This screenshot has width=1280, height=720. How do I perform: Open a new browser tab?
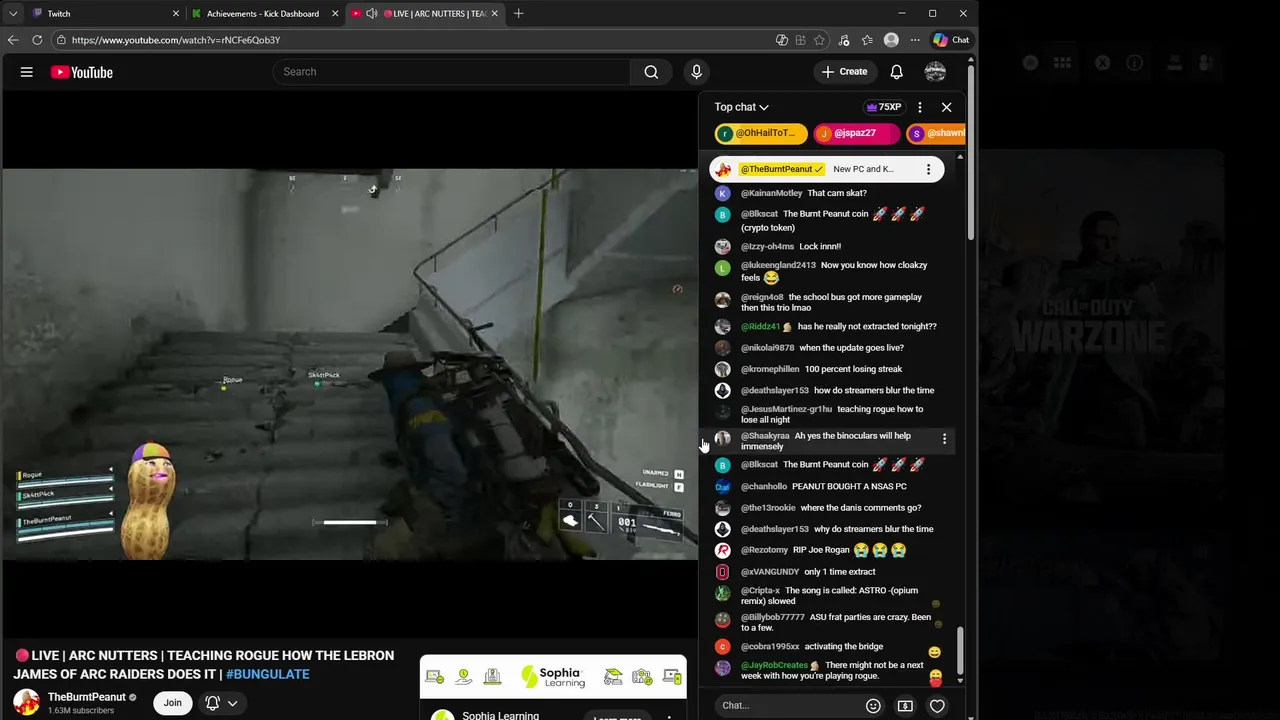pos(518,14)
